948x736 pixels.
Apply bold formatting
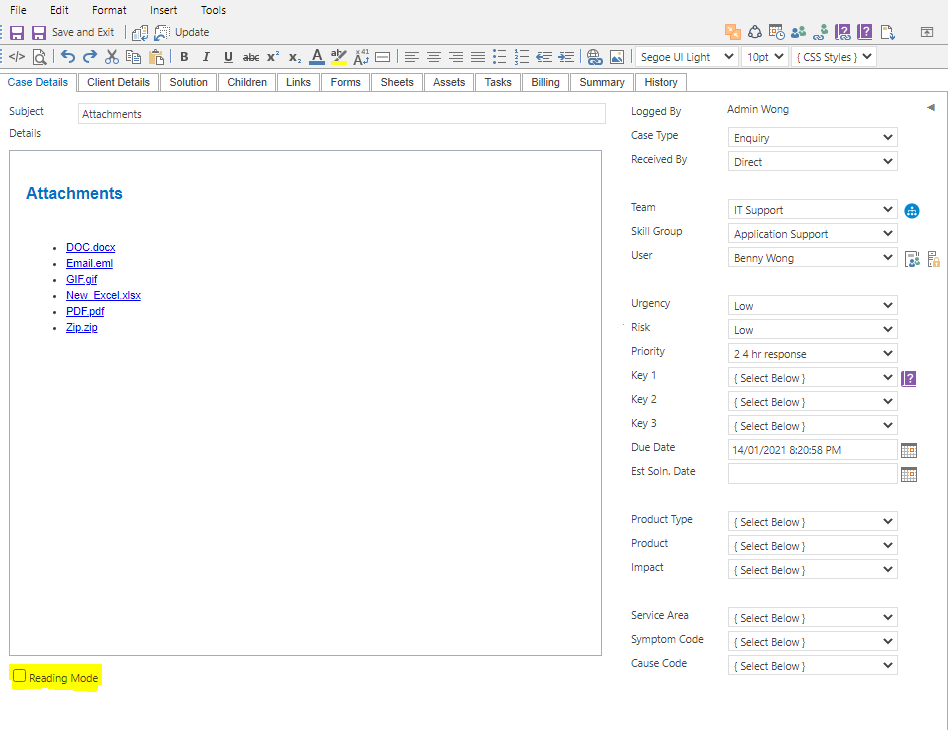(184, 57)
